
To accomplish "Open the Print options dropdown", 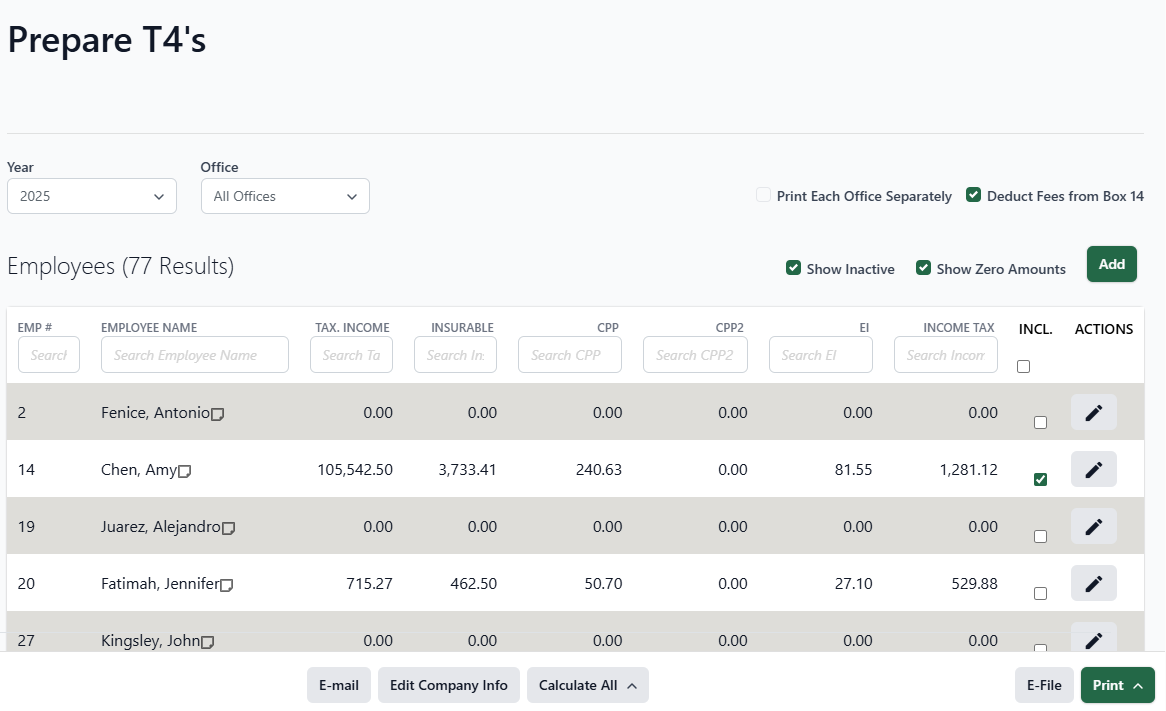I will [x=1118, y=685].
